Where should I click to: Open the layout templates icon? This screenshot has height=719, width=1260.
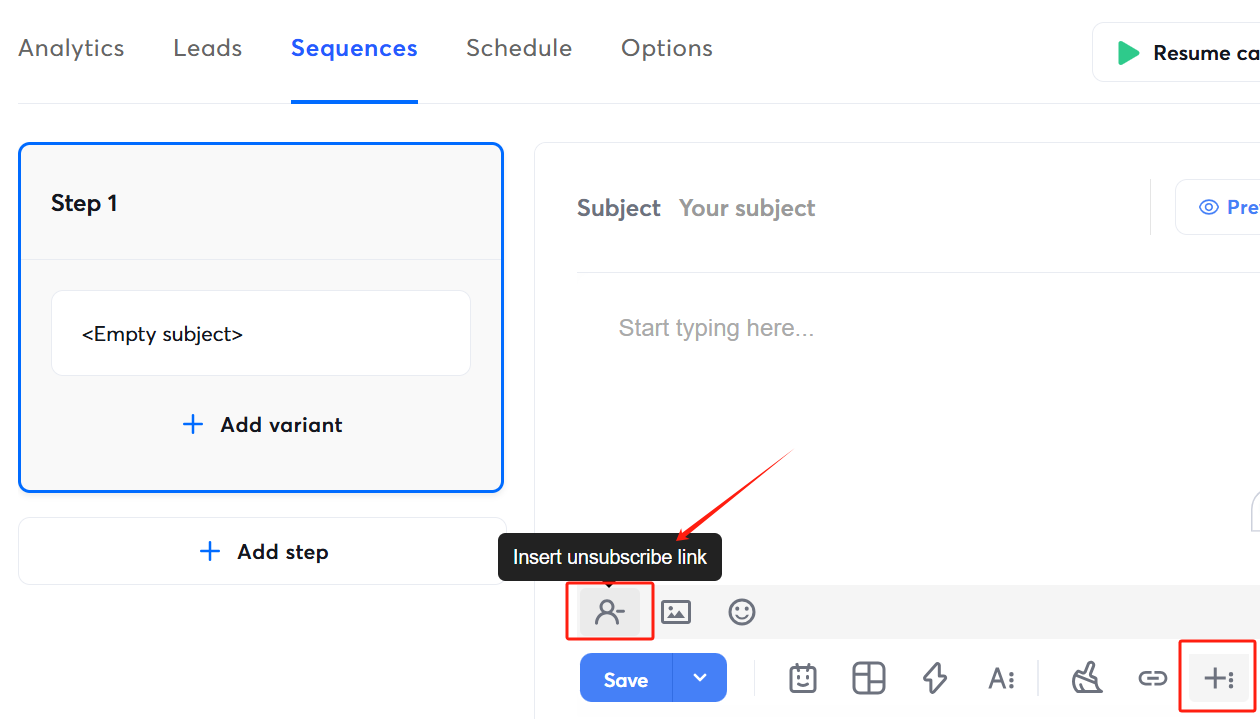point(869,678)
